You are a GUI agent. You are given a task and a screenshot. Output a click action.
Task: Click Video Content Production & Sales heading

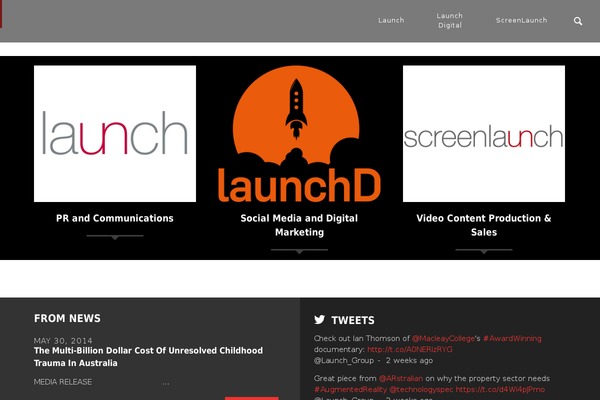pos(484,225)
